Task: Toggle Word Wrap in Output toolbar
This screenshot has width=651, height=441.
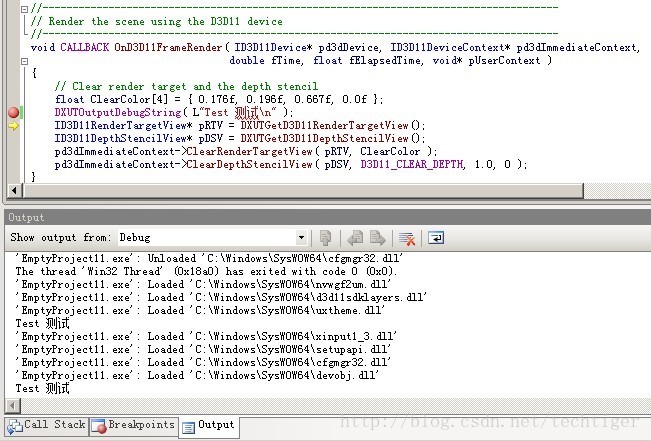Action: (x=436, y=238)
